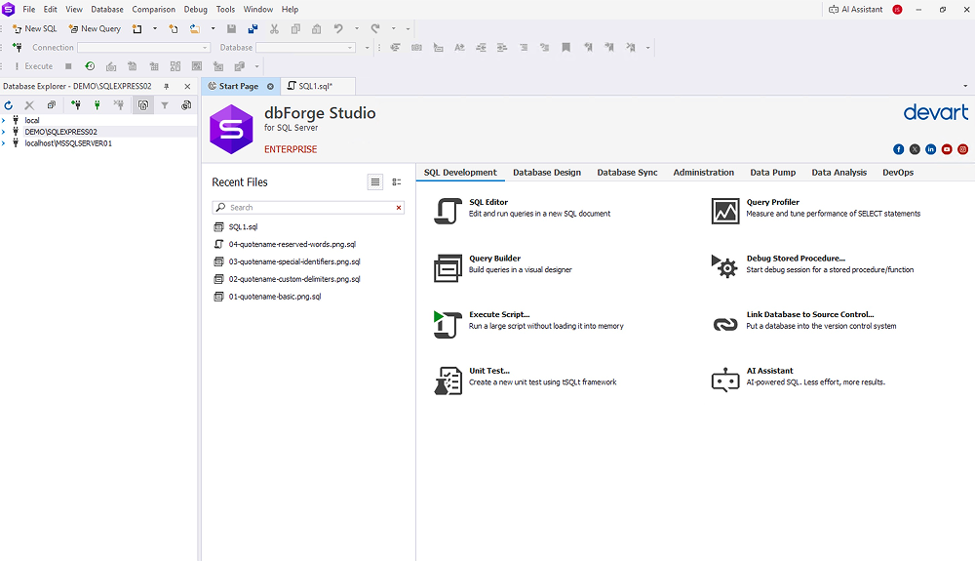Click the Stop execution square icon
Screen dimensions: 977x562
[69, 66]
